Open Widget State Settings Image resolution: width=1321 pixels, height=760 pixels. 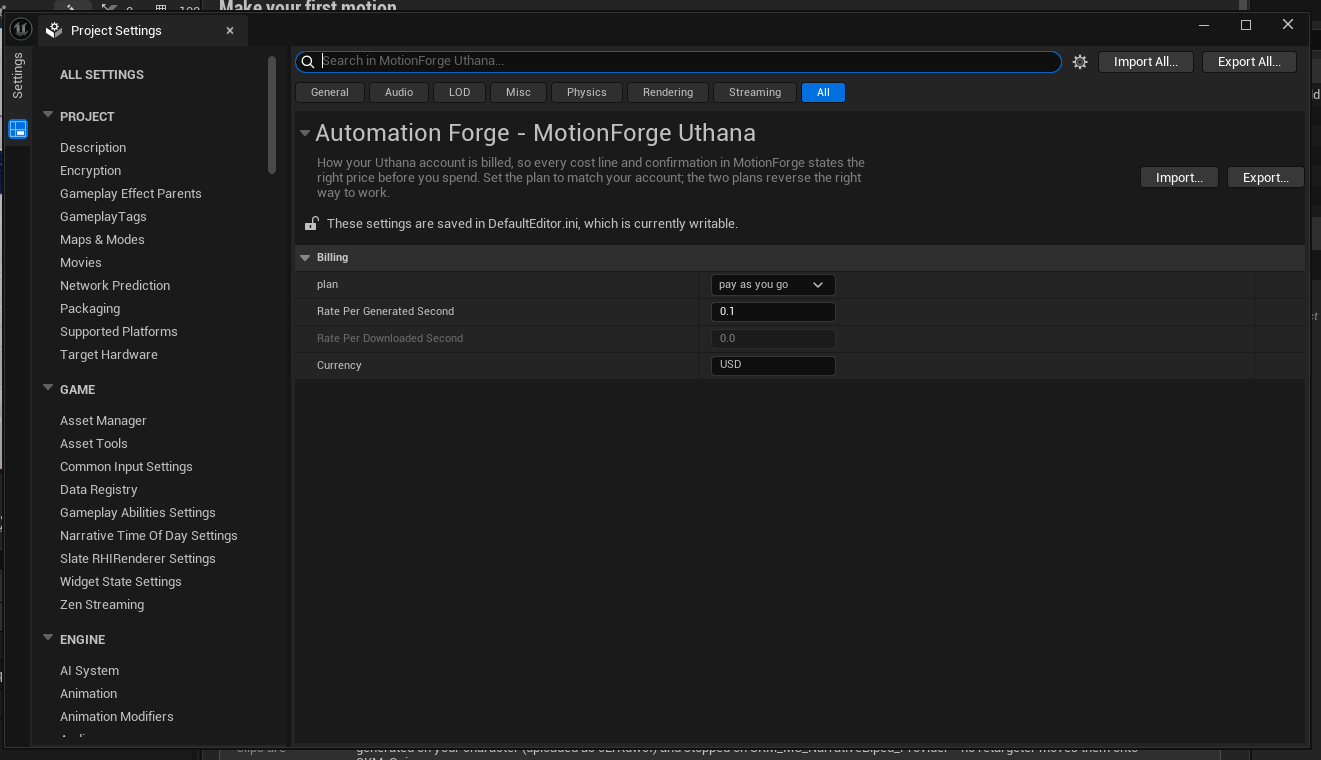coord(121,582)
